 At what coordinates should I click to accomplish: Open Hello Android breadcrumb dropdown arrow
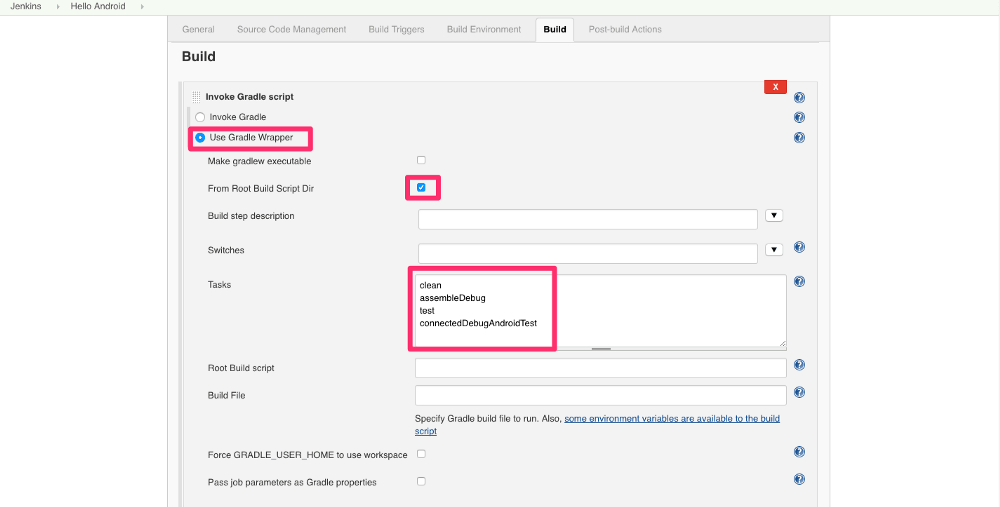point(142,6)
